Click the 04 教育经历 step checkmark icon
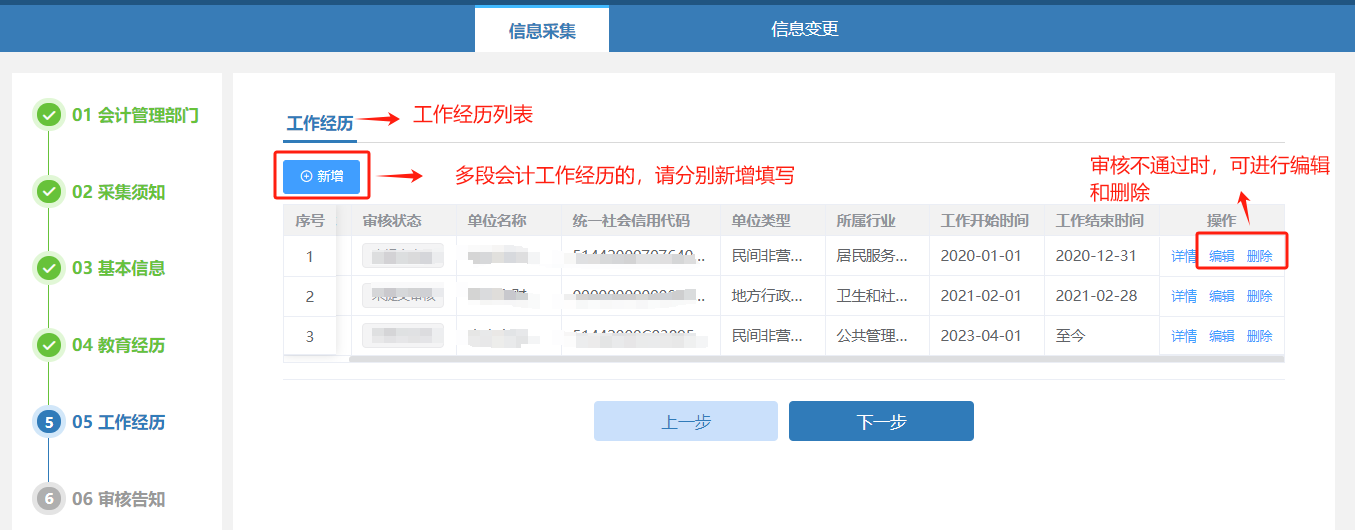The image size is (1355, 530). pos(48,345)
